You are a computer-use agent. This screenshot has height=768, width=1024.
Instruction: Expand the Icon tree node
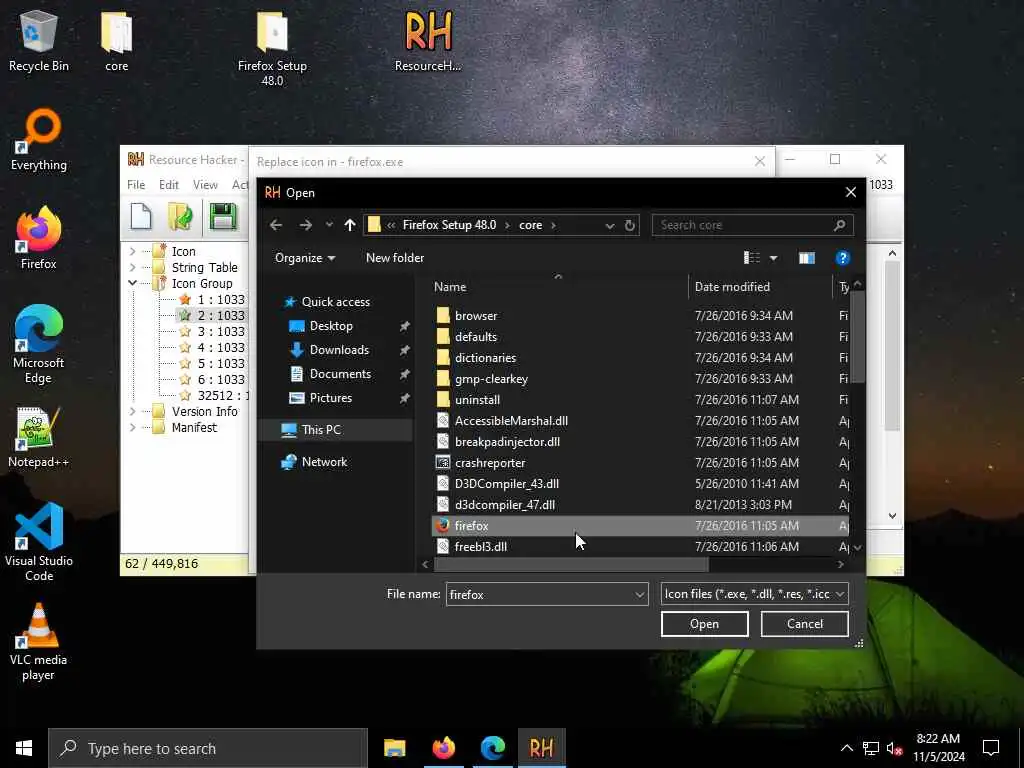[x=133, y=251]
